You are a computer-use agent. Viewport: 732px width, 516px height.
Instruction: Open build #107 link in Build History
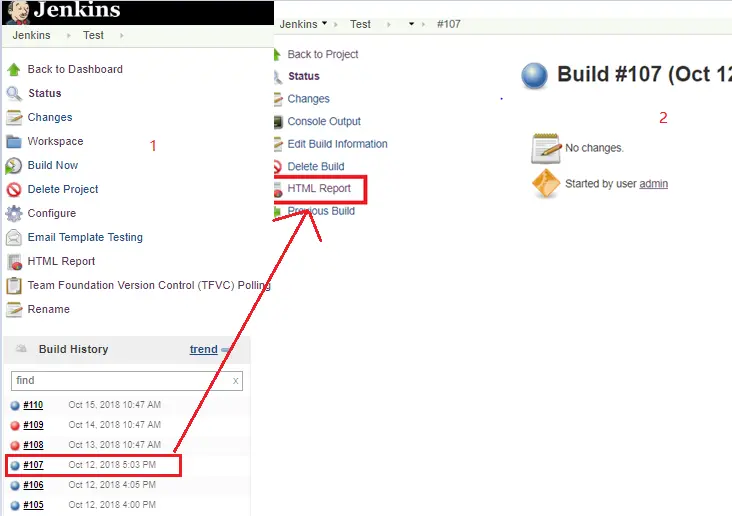[x=33, y=465]
